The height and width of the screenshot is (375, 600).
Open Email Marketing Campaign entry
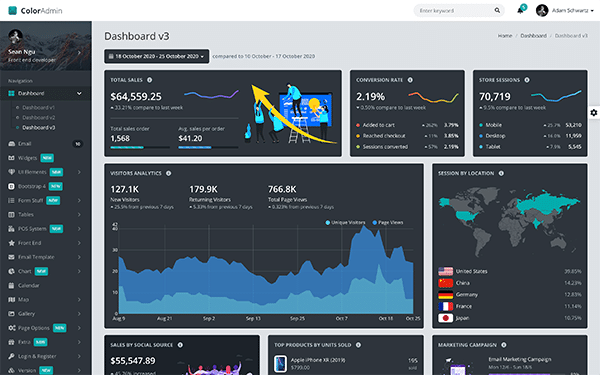(520, 359)
